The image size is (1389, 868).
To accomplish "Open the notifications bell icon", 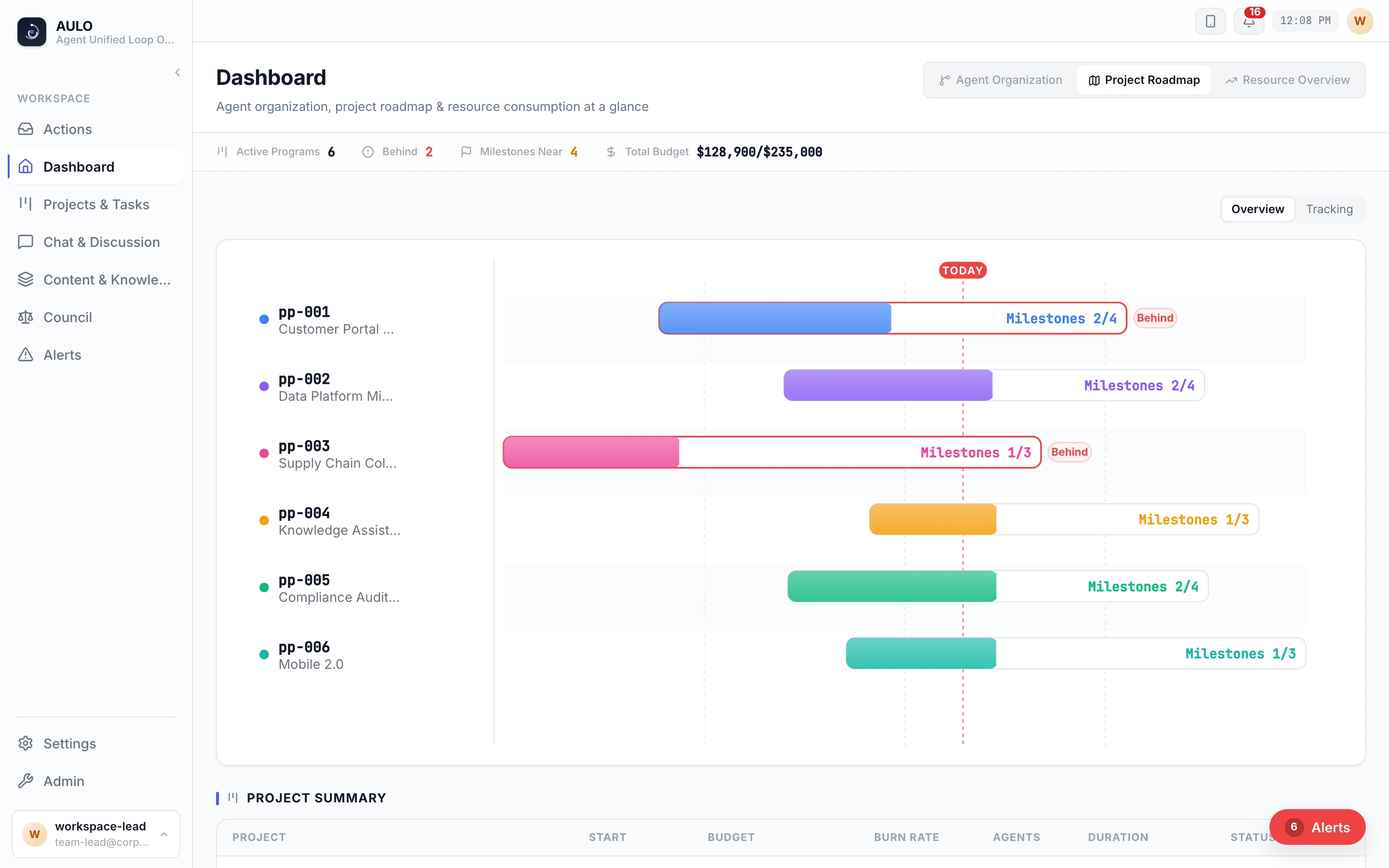I will 1249,21.
